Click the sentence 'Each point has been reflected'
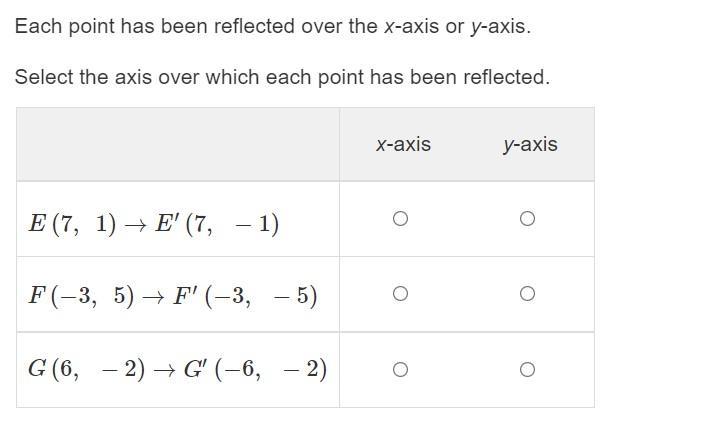This screenshot has width=717, height=425. coord(273,27)
